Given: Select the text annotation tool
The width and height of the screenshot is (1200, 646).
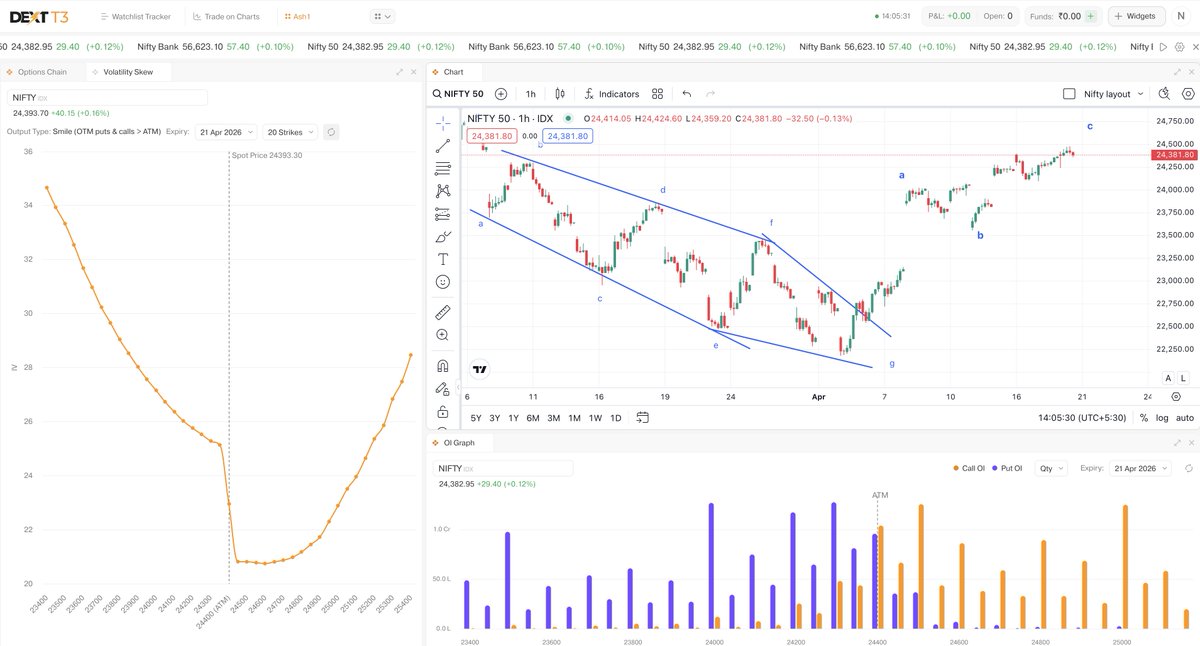Looking at the screenshot, I should click(x=442, y=261).
